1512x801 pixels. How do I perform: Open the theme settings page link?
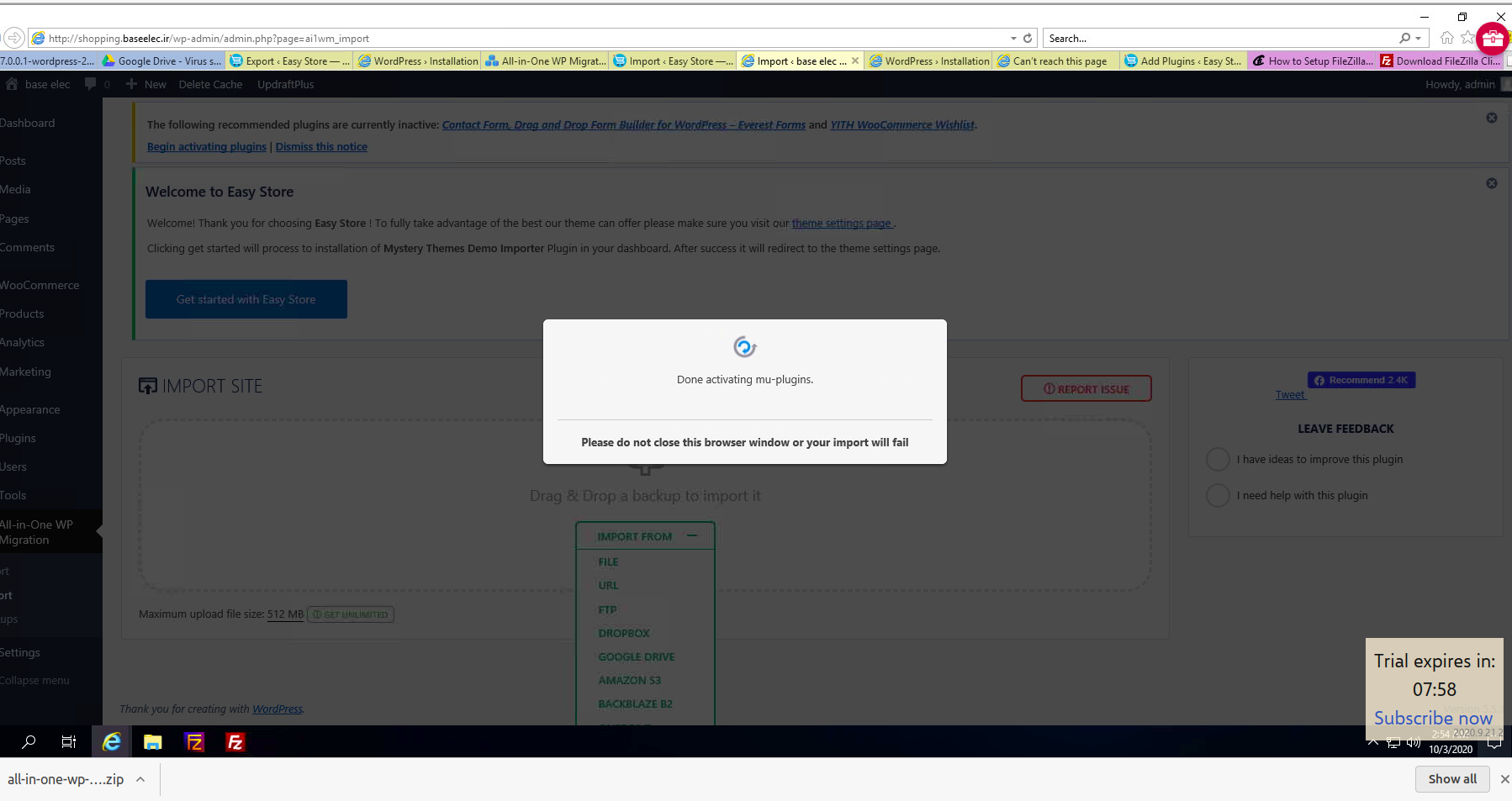pyautogui.click(x=842, y=223)
